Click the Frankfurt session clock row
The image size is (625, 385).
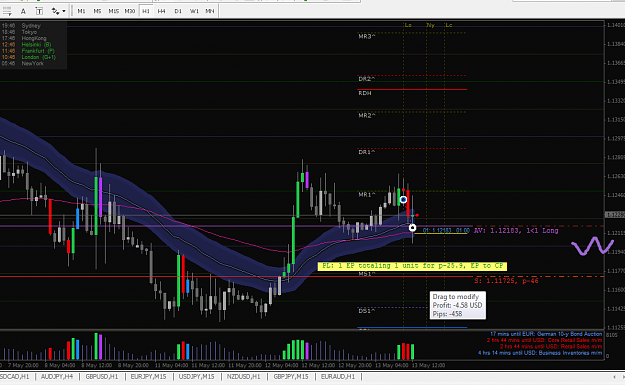coord(28,51)
